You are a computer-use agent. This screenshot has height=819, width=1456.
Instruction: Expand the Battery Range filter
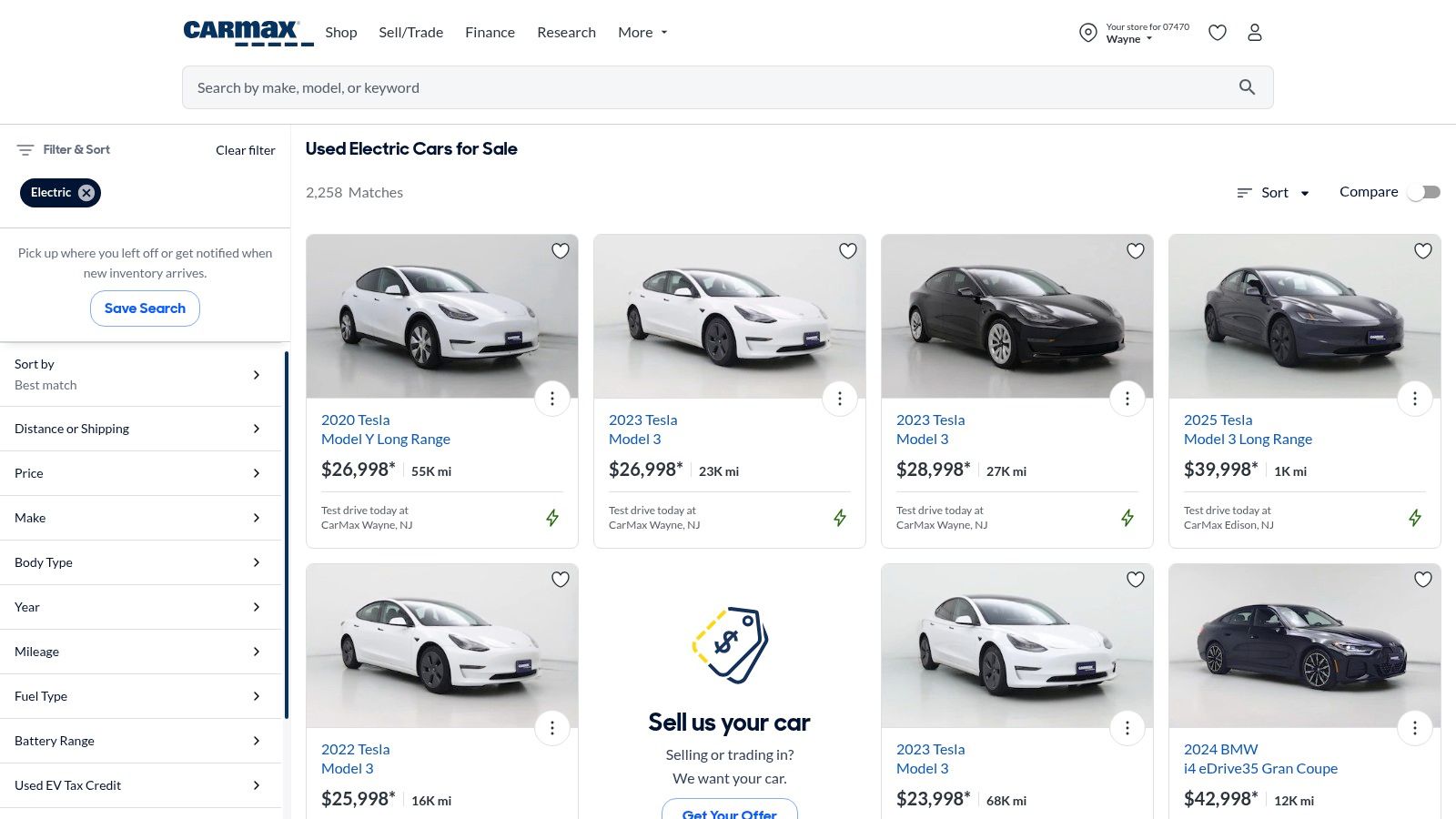click(141, 741)
